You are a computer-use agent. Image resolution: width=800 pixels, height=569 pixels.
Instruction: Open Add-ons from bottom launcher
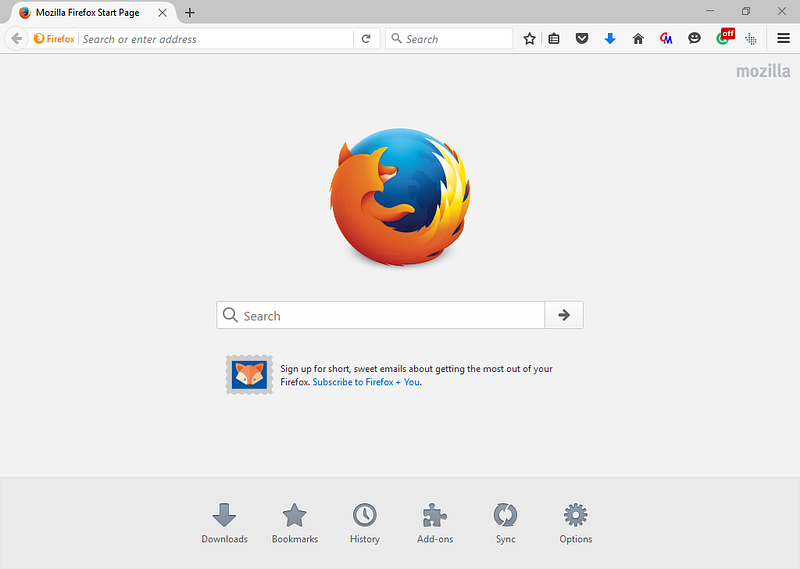click(x=435, y=523)
